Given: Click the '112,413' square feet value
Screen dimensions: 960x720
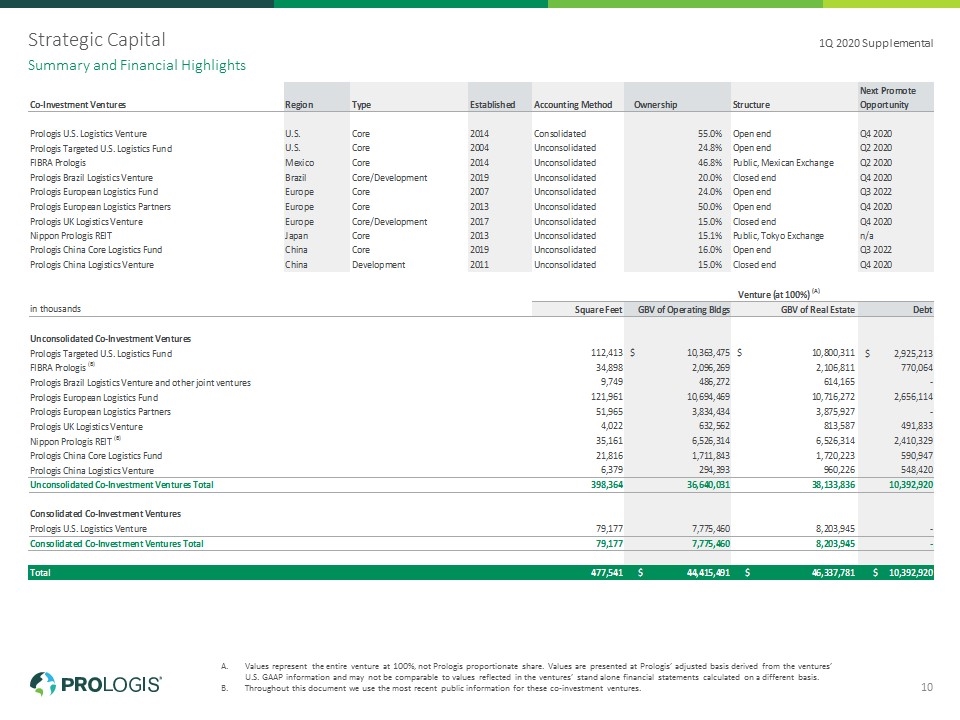Looking at the screenshot, I should [x=607, y=353].
